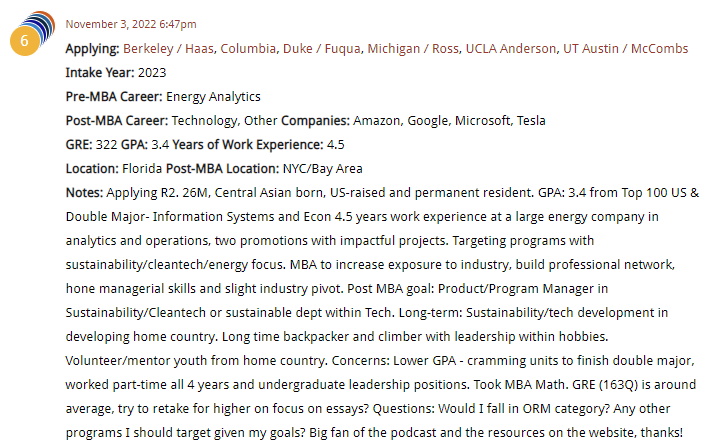Click the Energy Analytics pre-MBA career text
This screenshot has height=447, width=721.
click(x=213, y=97)
